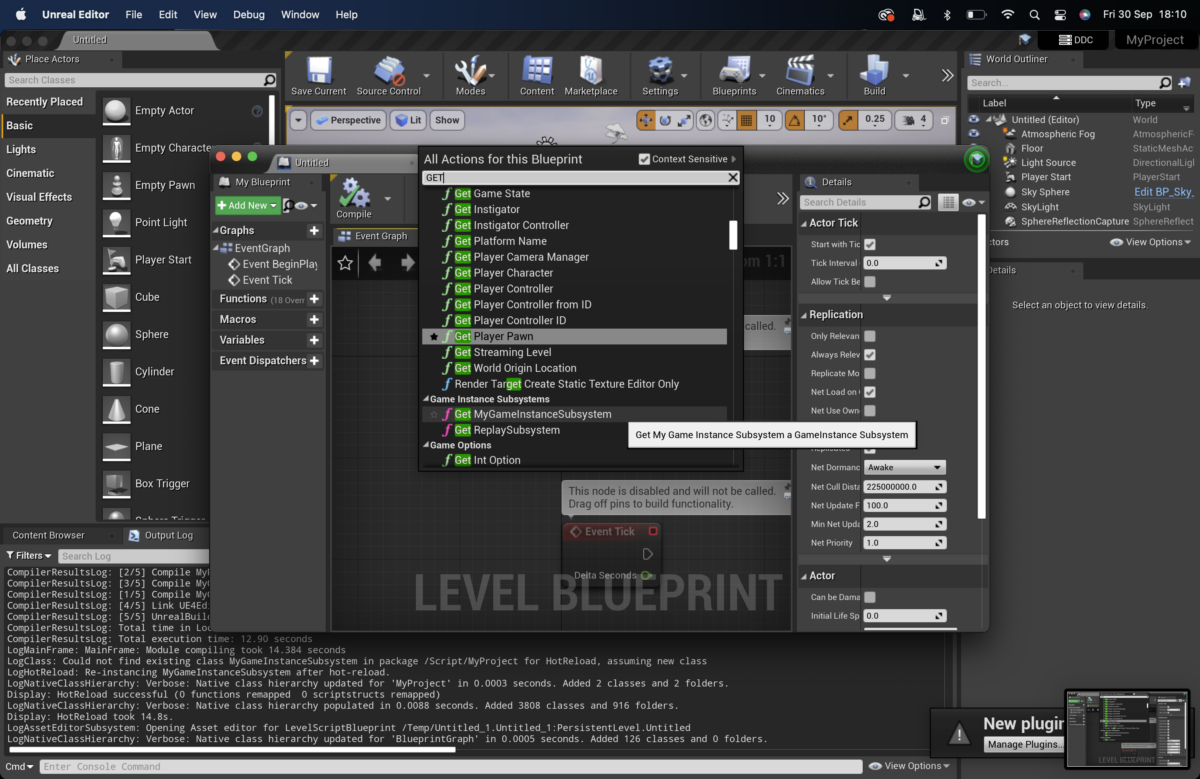Toggle the Context Sensitive checkbox

[644, 159]
